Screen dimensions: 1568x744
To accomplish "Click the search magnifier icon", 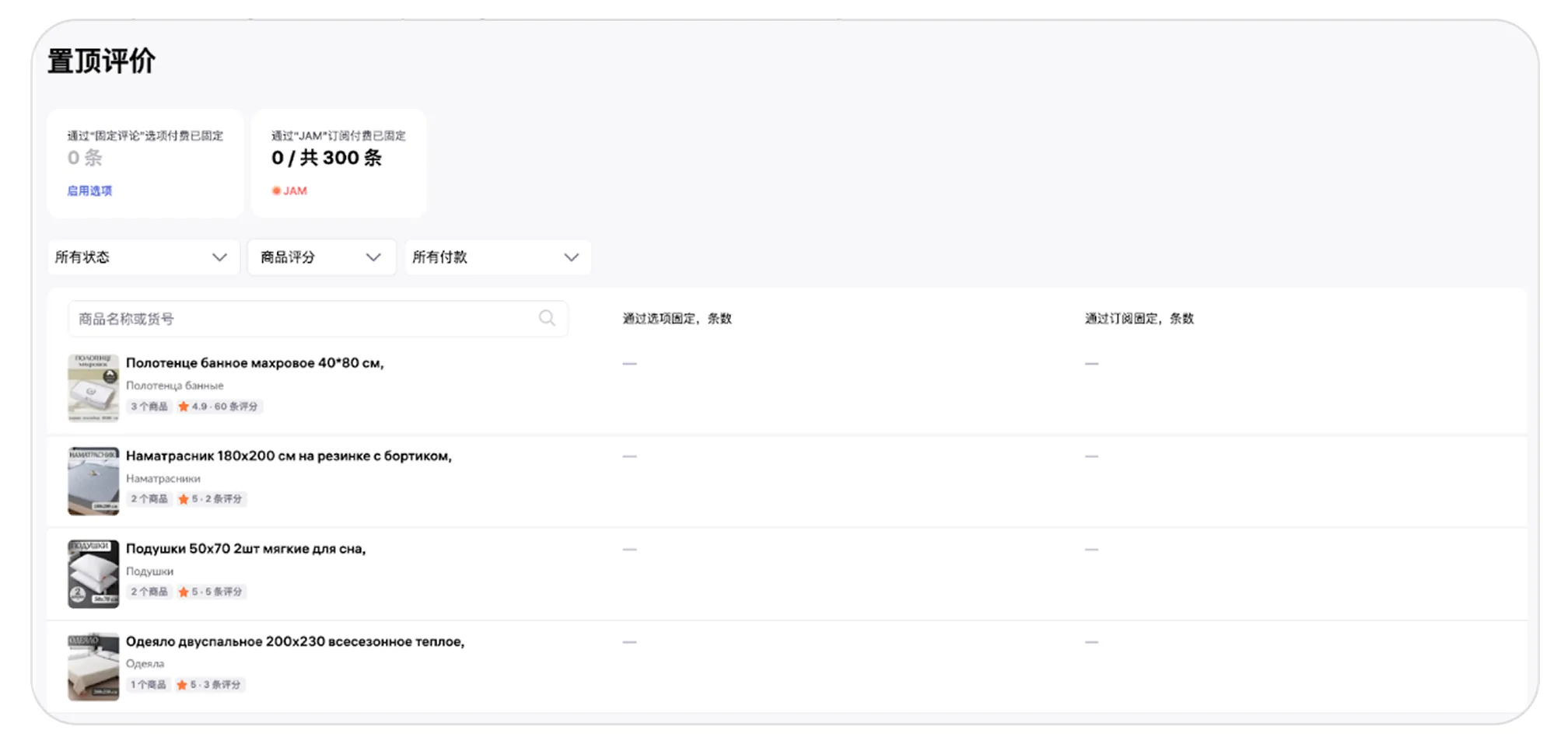I will pos(547,318).
